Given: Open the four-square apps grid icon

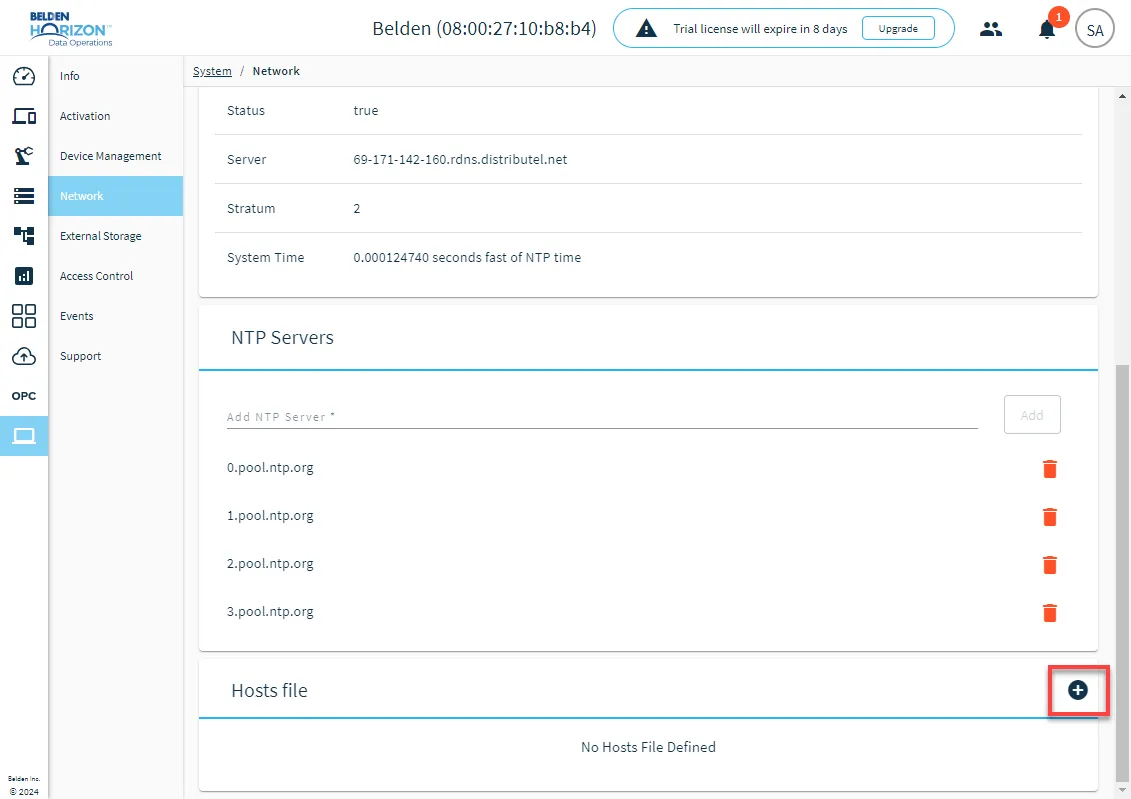Looking at the screenshot, I should [x=24, y=316].
